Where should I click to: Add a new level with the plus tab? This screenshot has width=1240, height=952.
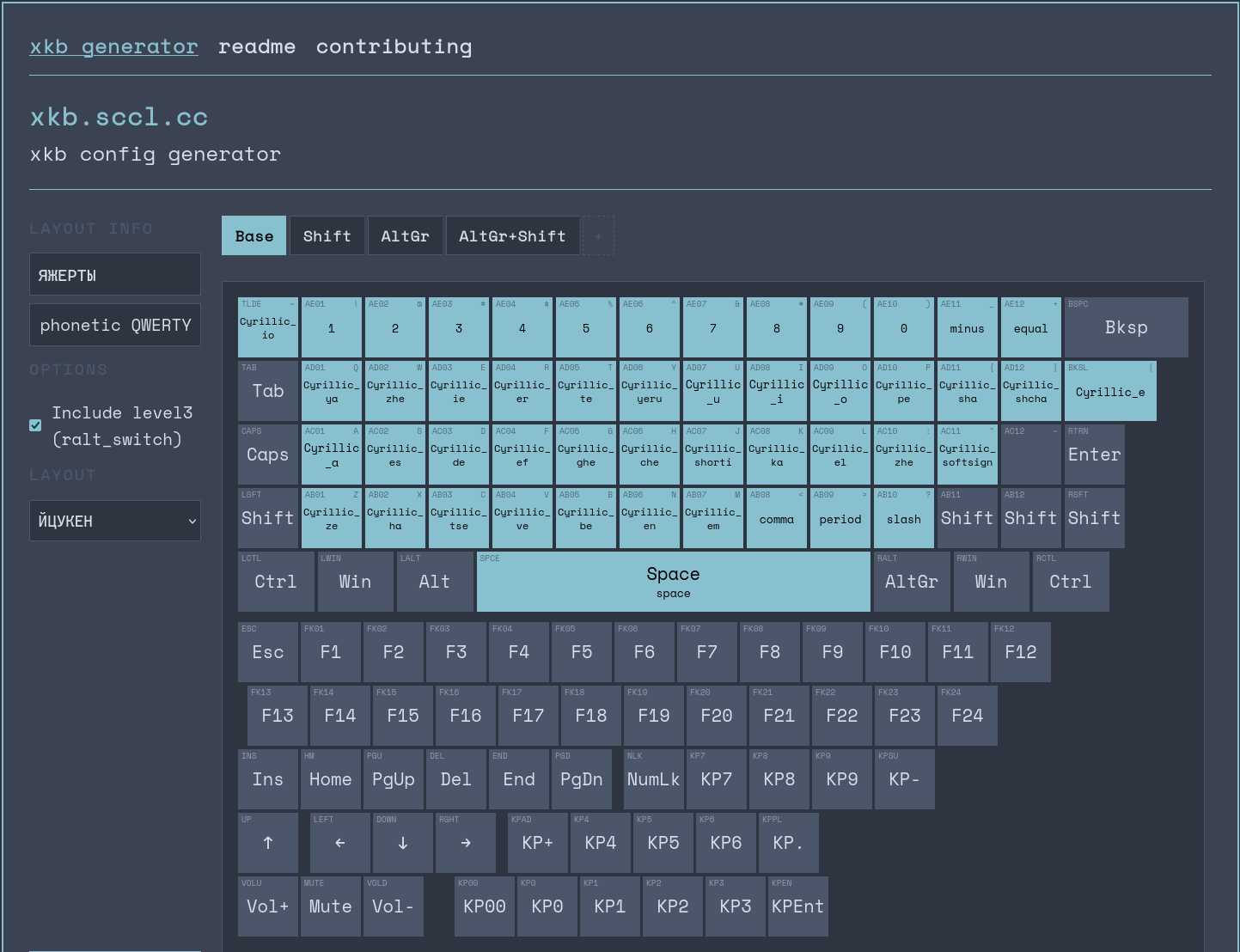(598, 235)
